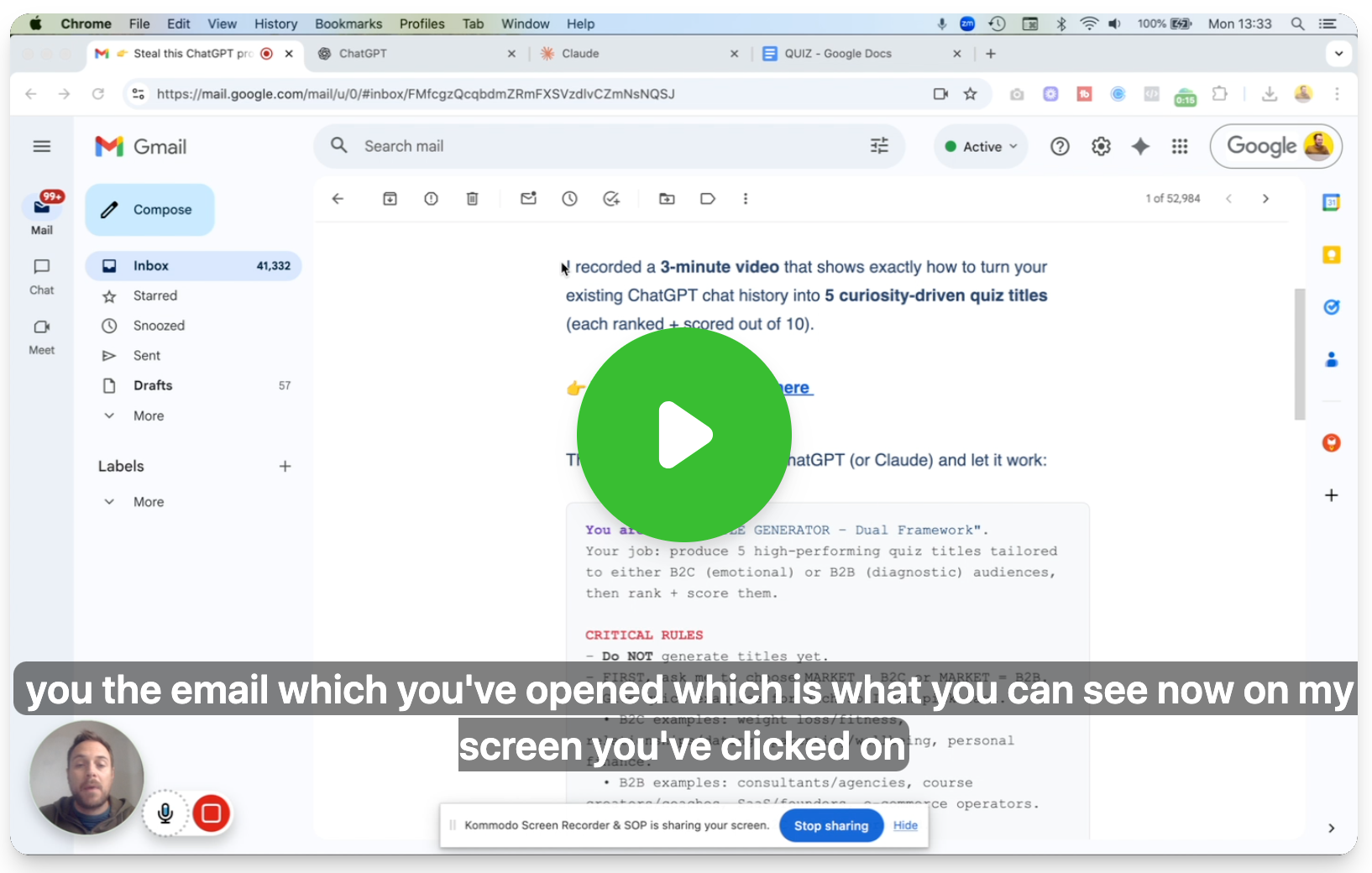Open the Drafts folder
The height and width of the screenshot is (873, 1372).
click(x=193, y=386)
